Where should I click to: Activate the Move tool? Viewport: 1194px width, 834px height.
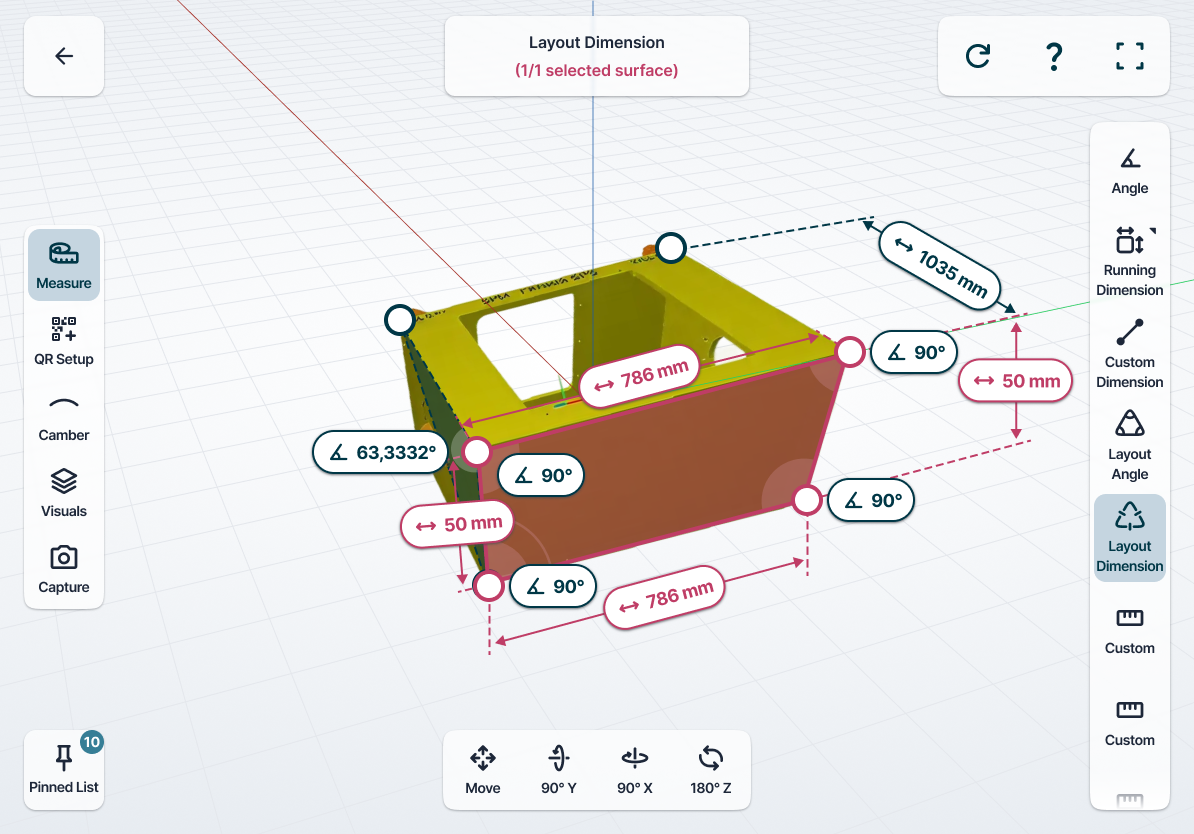(483, 770)
